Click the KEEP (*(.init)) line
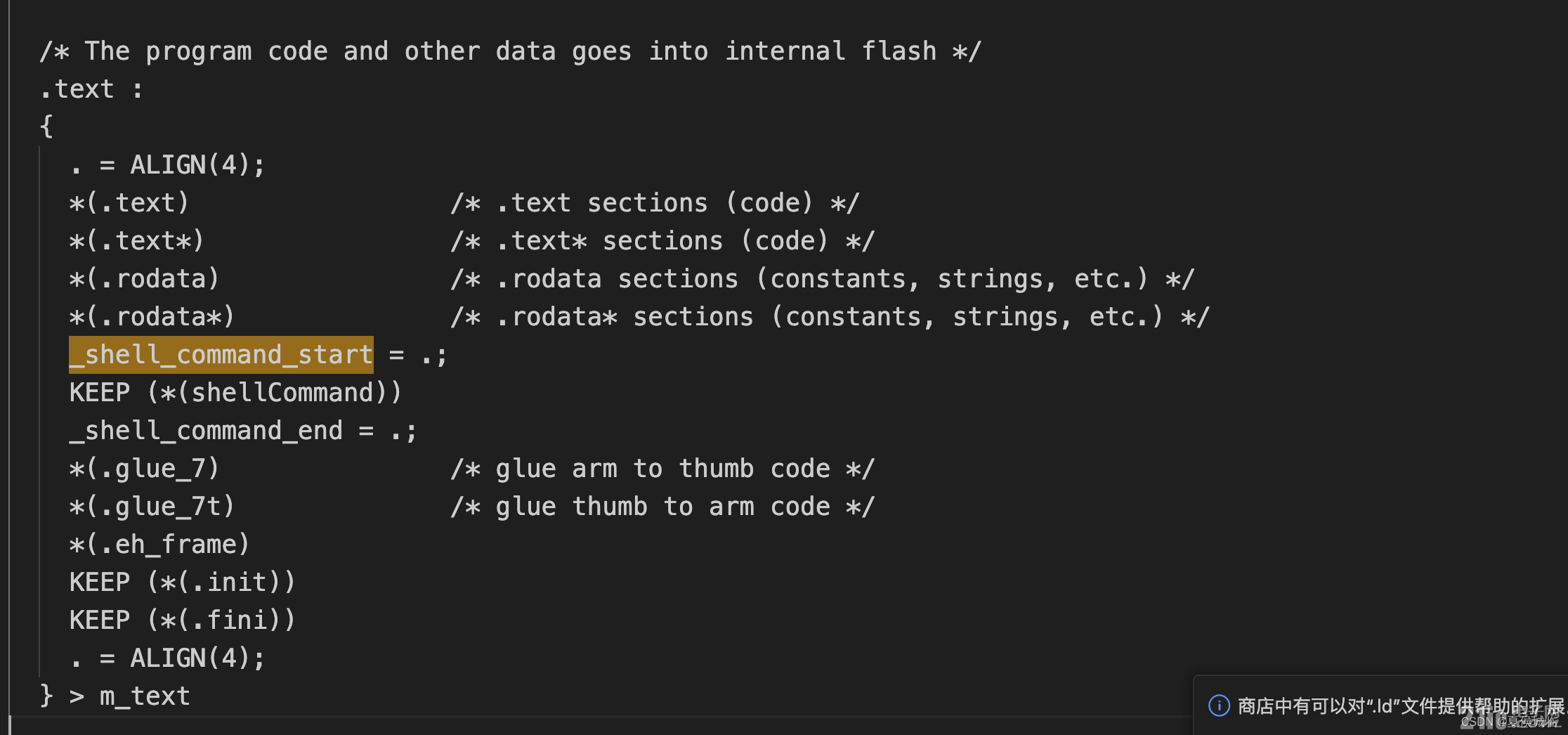The image size is (1568, 735). 183,583
